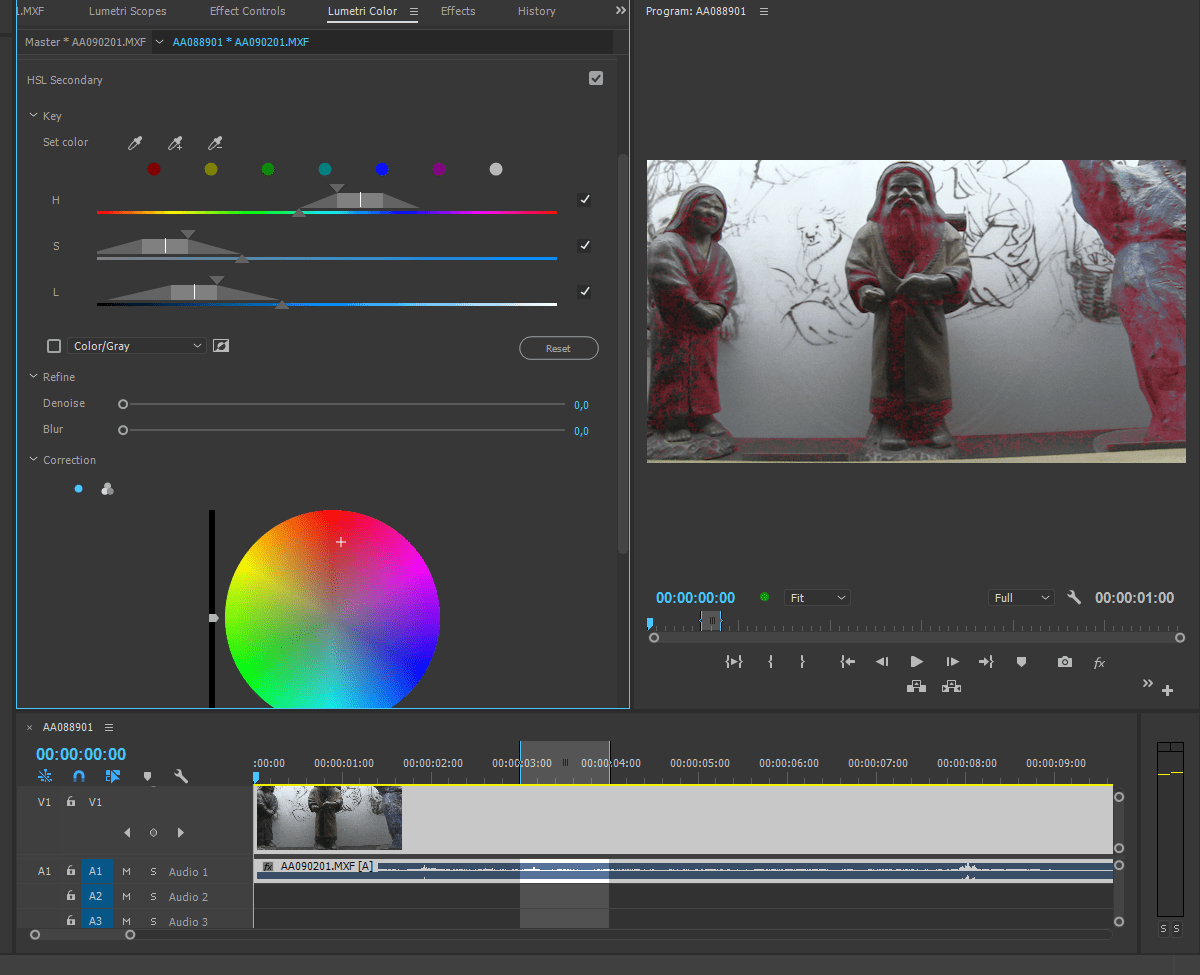
Task: Open Program Monitor wrench settings
Action: point(1074,598)
